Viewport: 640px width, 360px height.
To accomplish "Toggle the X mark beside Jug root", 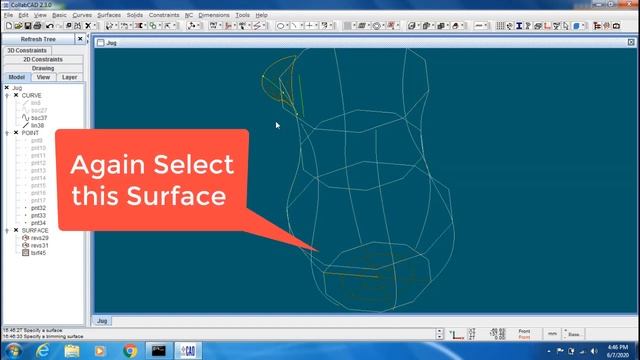I will (x=7, y=88).
